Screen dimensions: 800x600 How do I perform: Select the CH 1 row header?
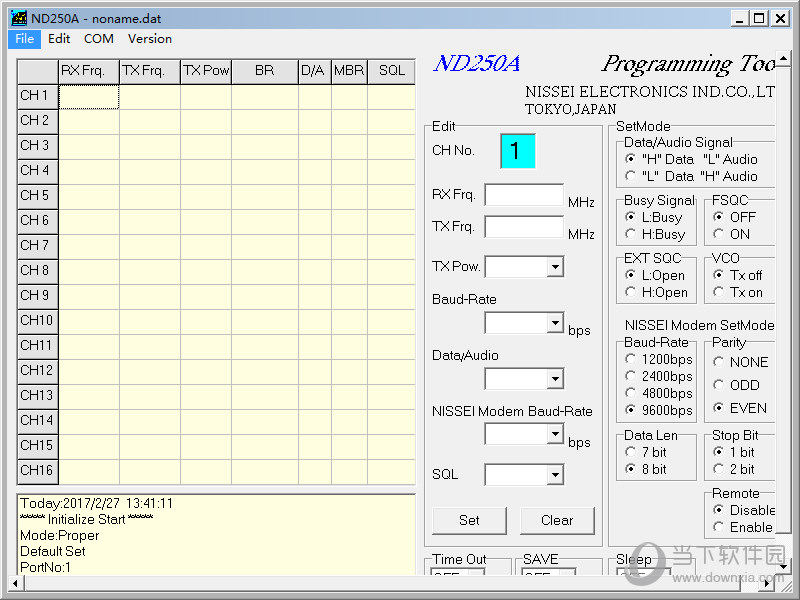click(38, 96)
